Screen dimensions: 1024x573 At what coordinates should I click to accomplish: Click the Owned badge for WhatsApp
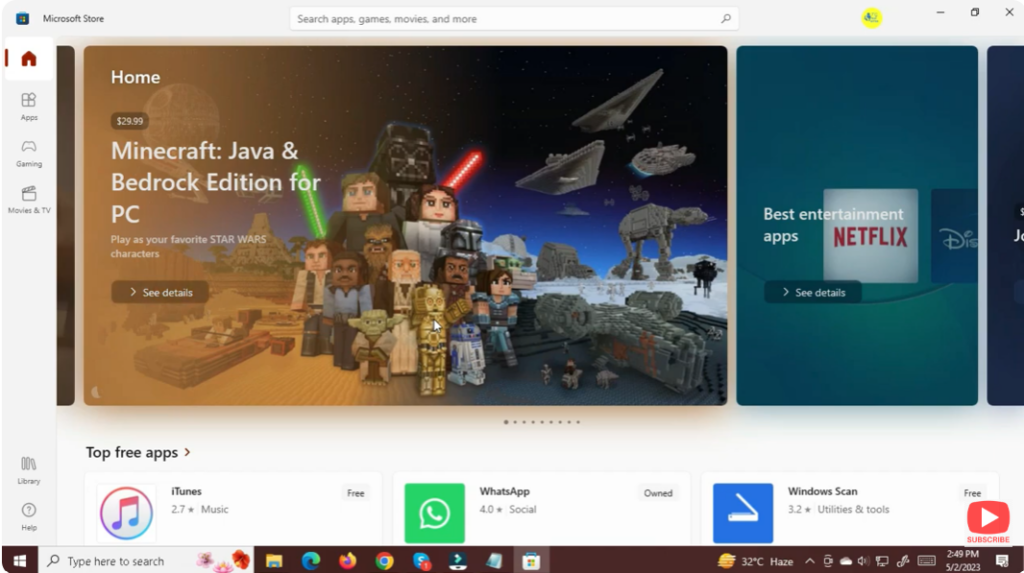(658, 493)
